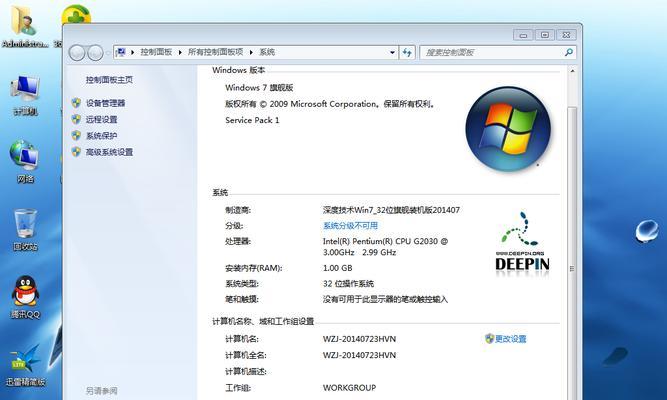This screenshot has width=667, height=400.
Task: Expand the arrow after 控制面板 breadcrumb
Action: pyautogui.click(x=180, y=52)
